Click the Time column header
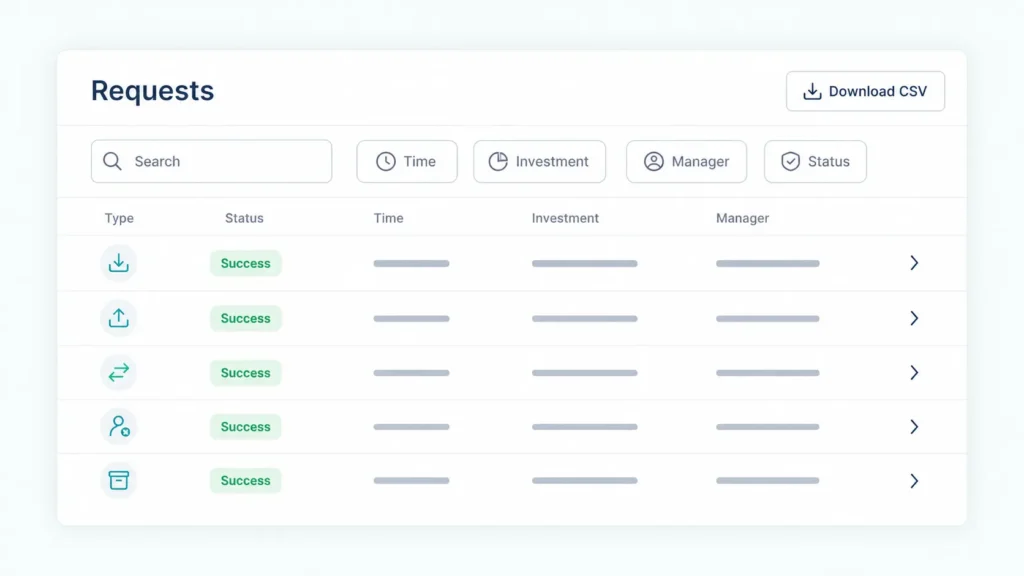Viewport: 1024px width, 576px height. [389, 218]
